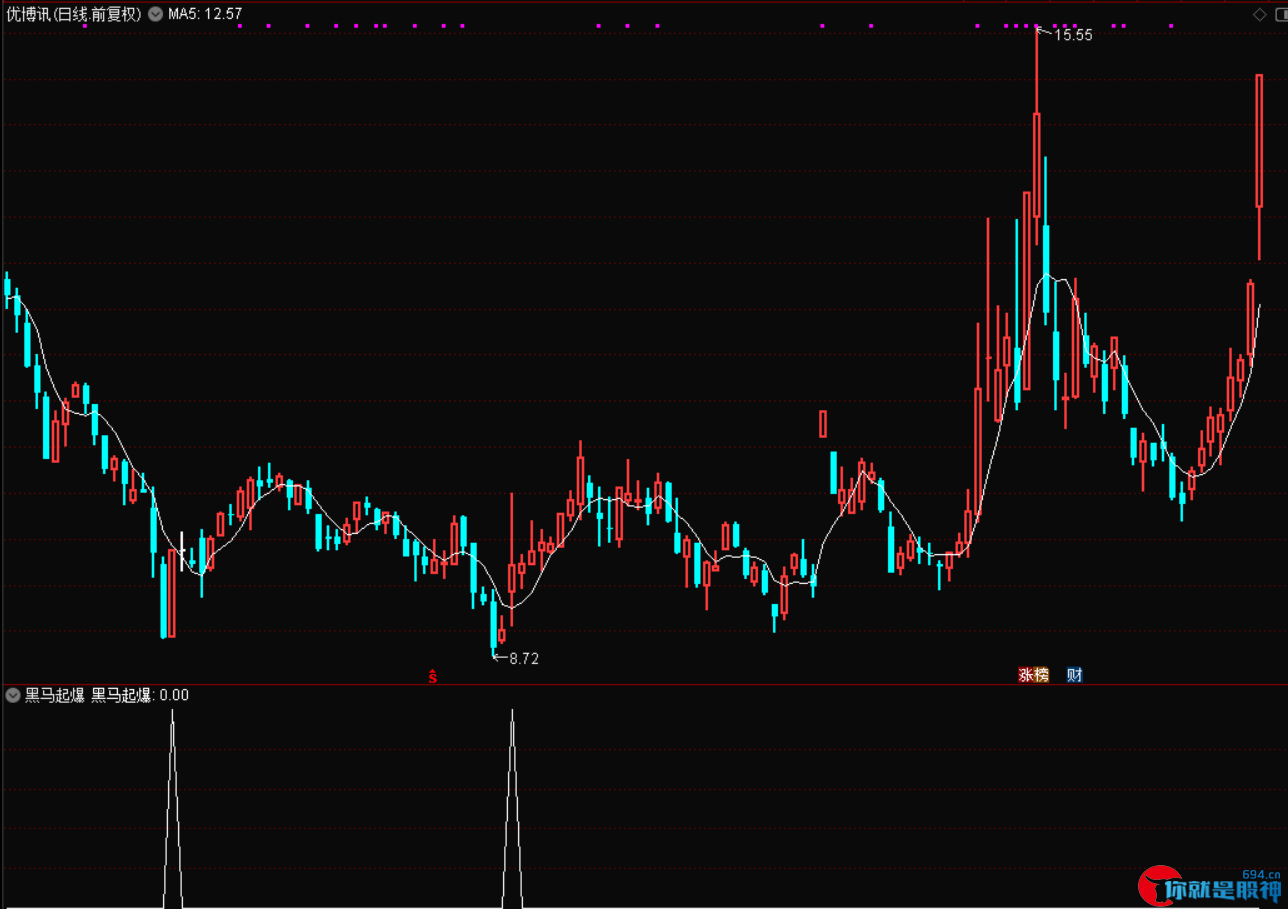Screen dimensions: 1288x909
Task: Click the diamond icon at top right
Action: (1259, 14)
